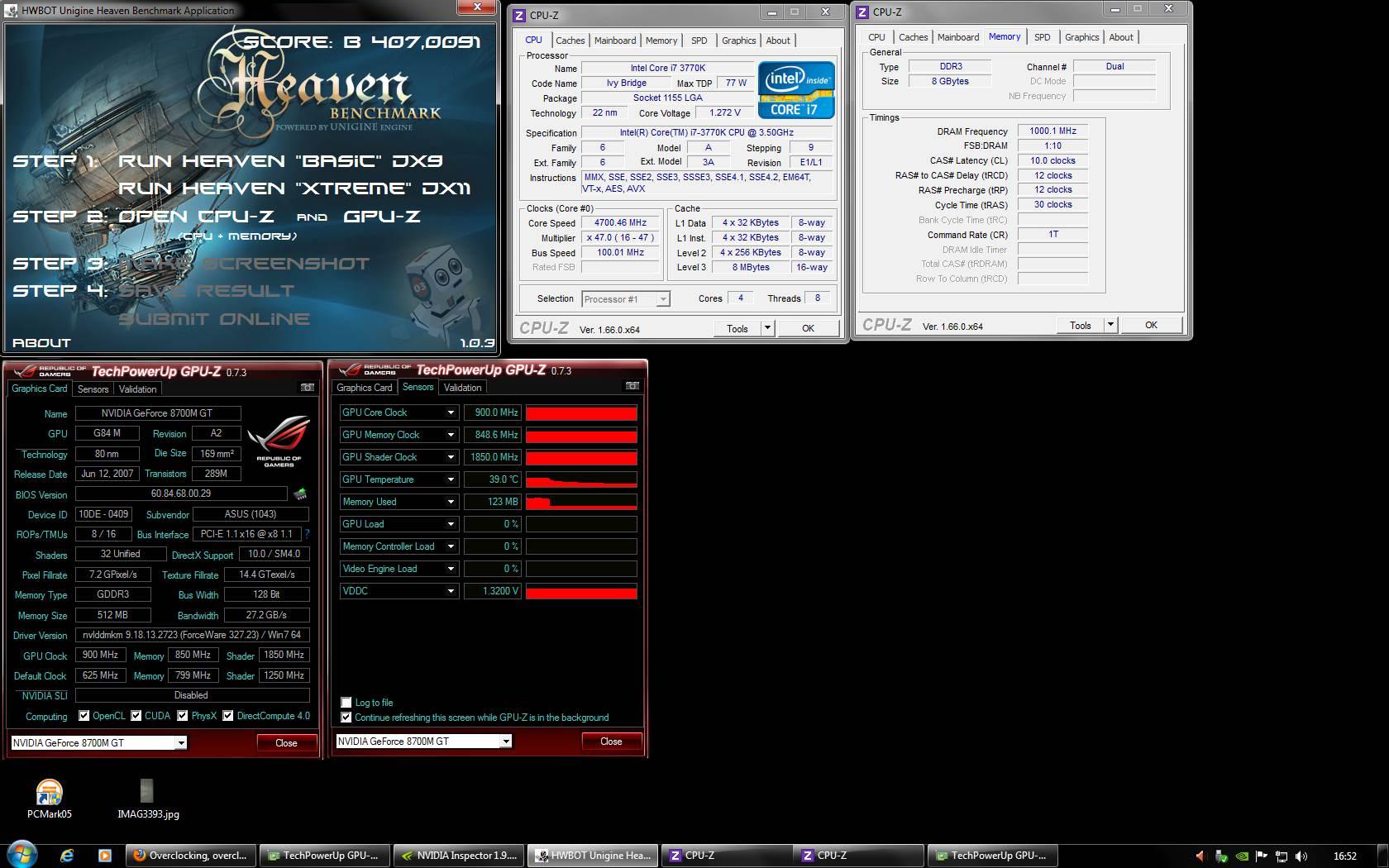
Task: Open Video Engine Load sensor dropdown
Action: pos(451,569)
